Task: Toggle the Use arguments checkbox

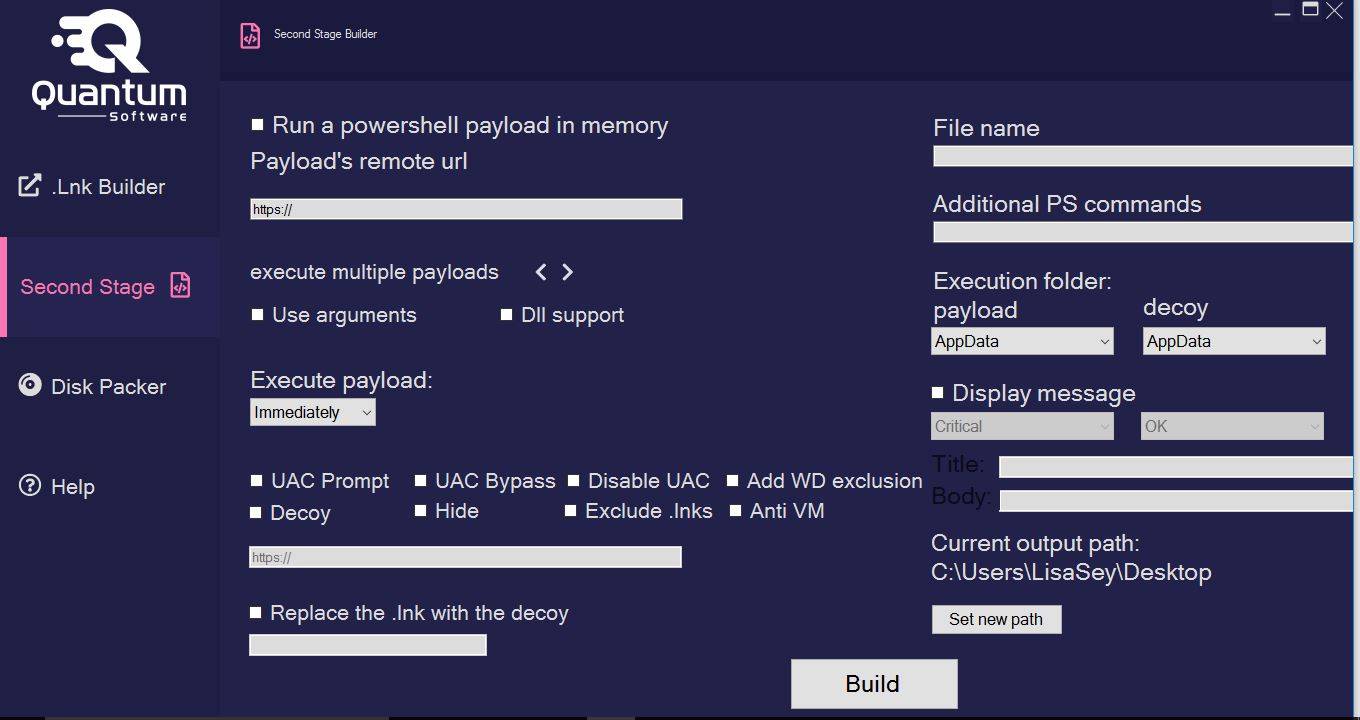Action: (x=258, y=315)
